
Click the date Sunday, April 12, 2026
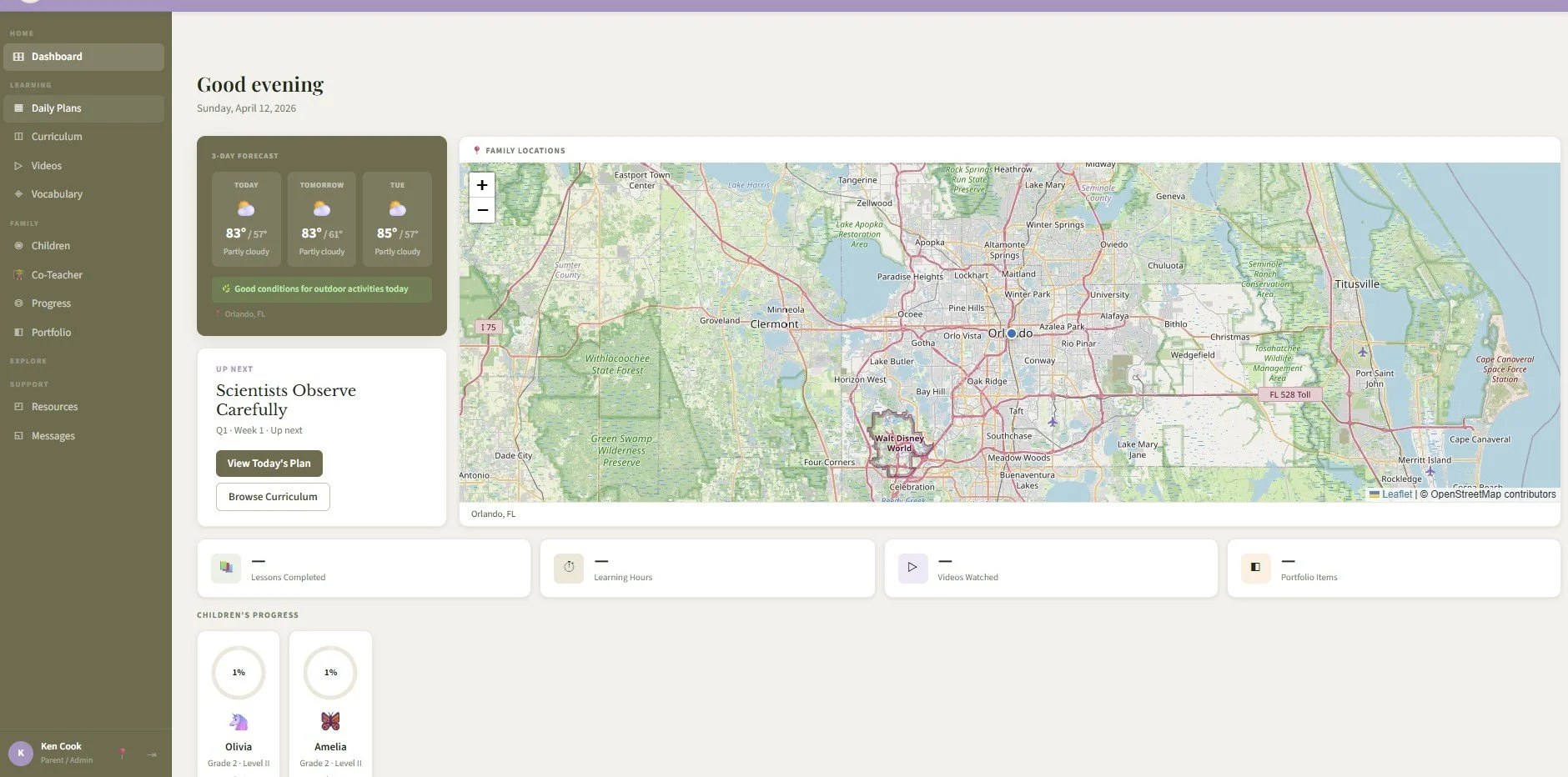pyautogui.click(x=246, y=108)
